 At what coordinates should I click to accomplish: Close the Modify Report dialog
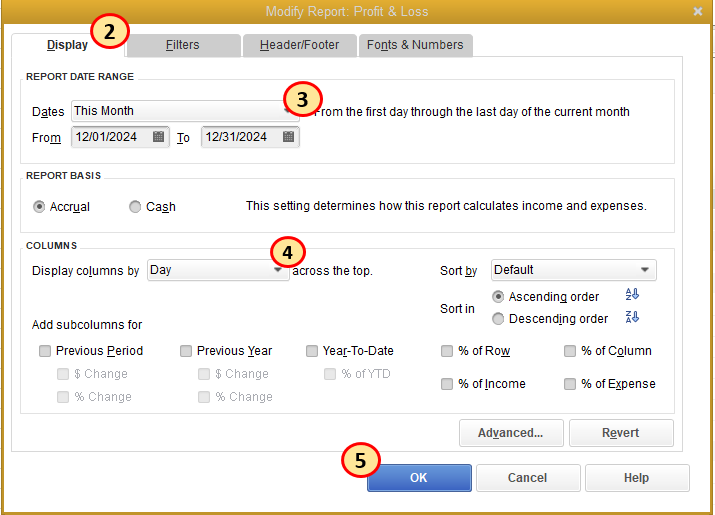click(x=697, y=11)
